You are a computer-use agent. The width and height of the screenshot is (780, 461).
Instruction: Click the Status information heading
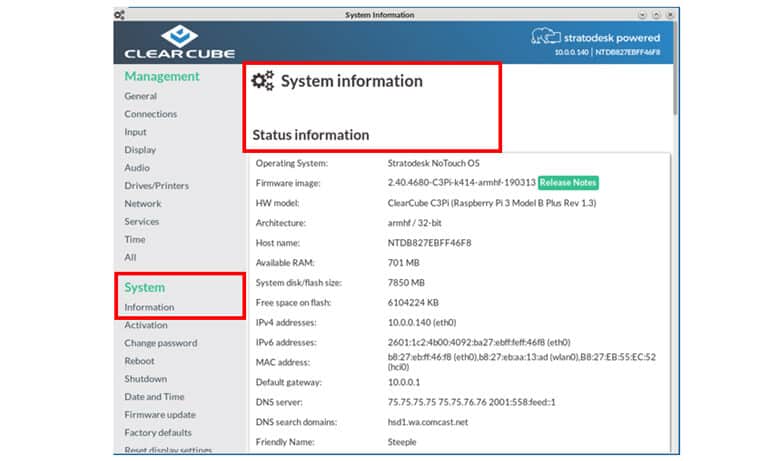[311, 135]
